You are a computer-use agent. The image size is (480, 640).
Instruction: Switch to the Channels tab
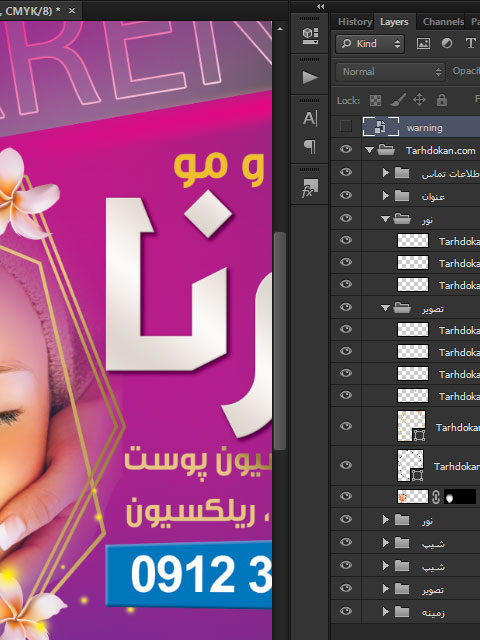pos(443,22)
